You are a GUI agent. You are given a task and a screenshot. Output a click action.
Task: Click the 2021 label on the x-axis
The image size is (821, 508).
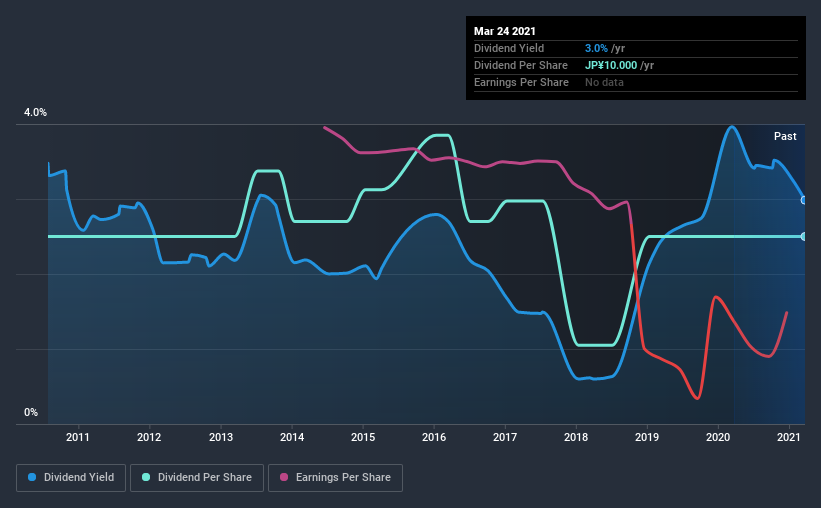tap(789, 437)
